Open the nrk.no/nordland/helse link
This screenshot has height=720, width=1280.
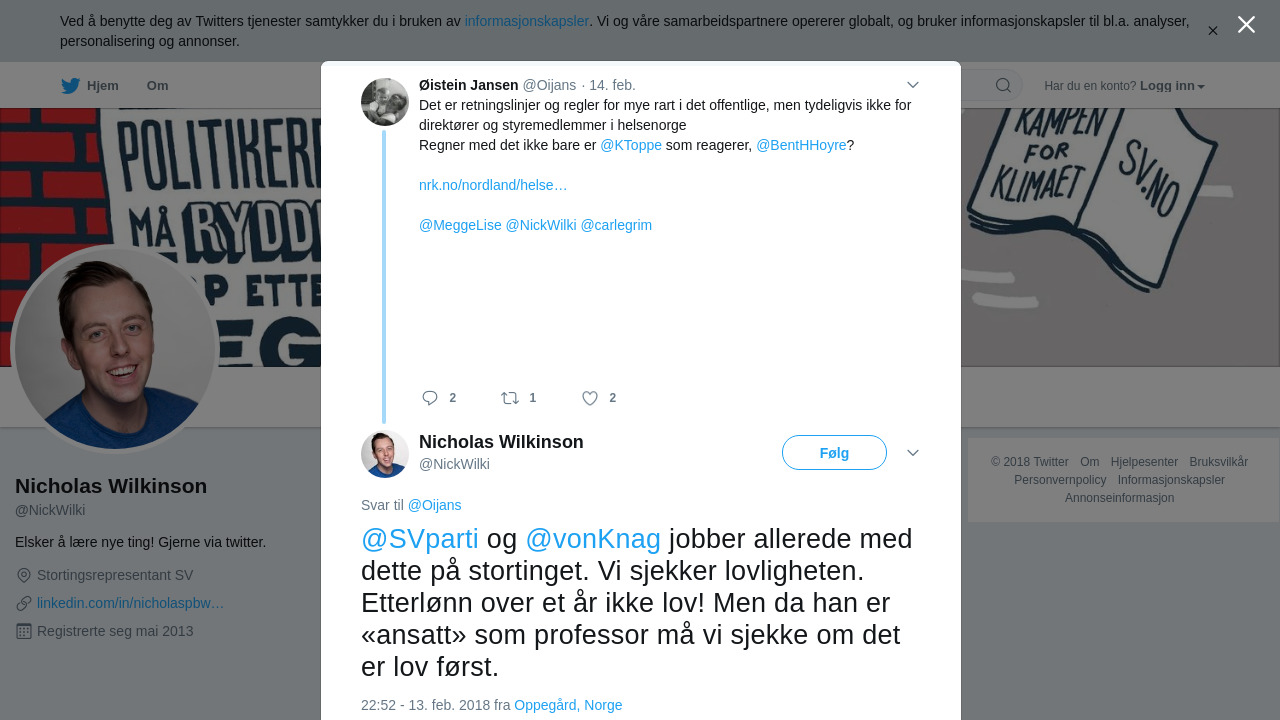click(493, 185)
